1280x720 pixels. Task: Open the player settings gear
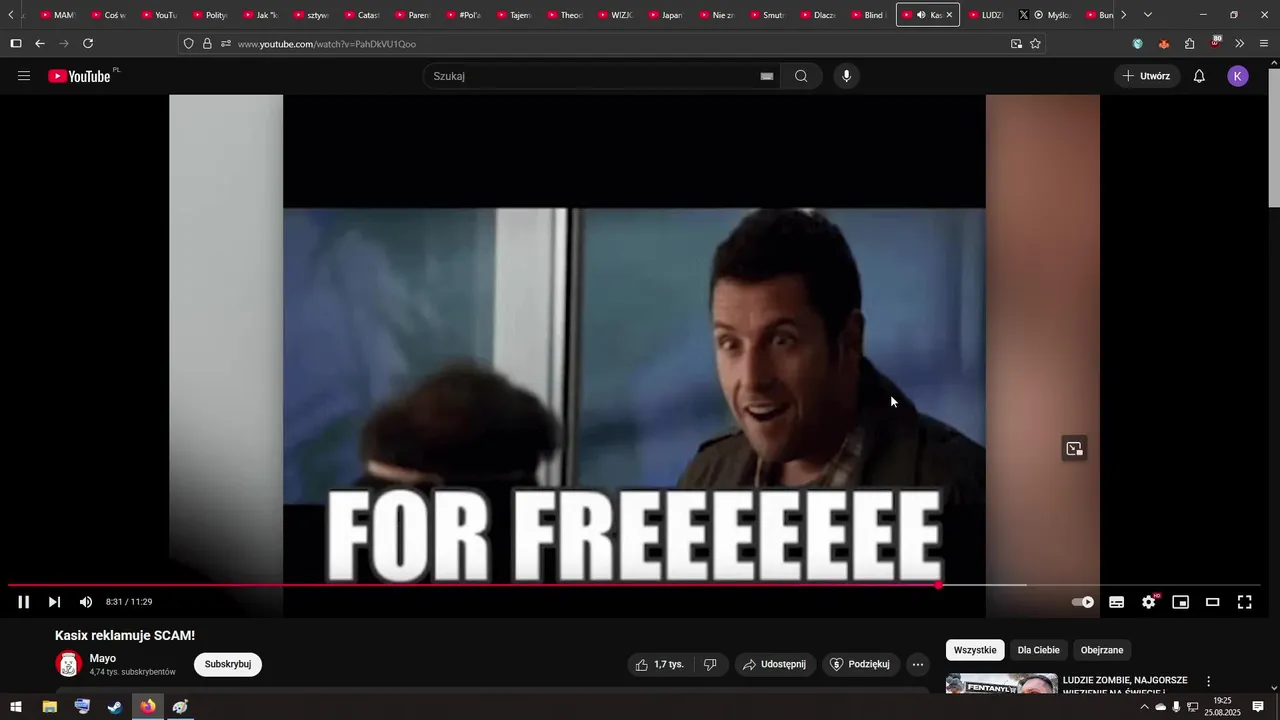1149,602
